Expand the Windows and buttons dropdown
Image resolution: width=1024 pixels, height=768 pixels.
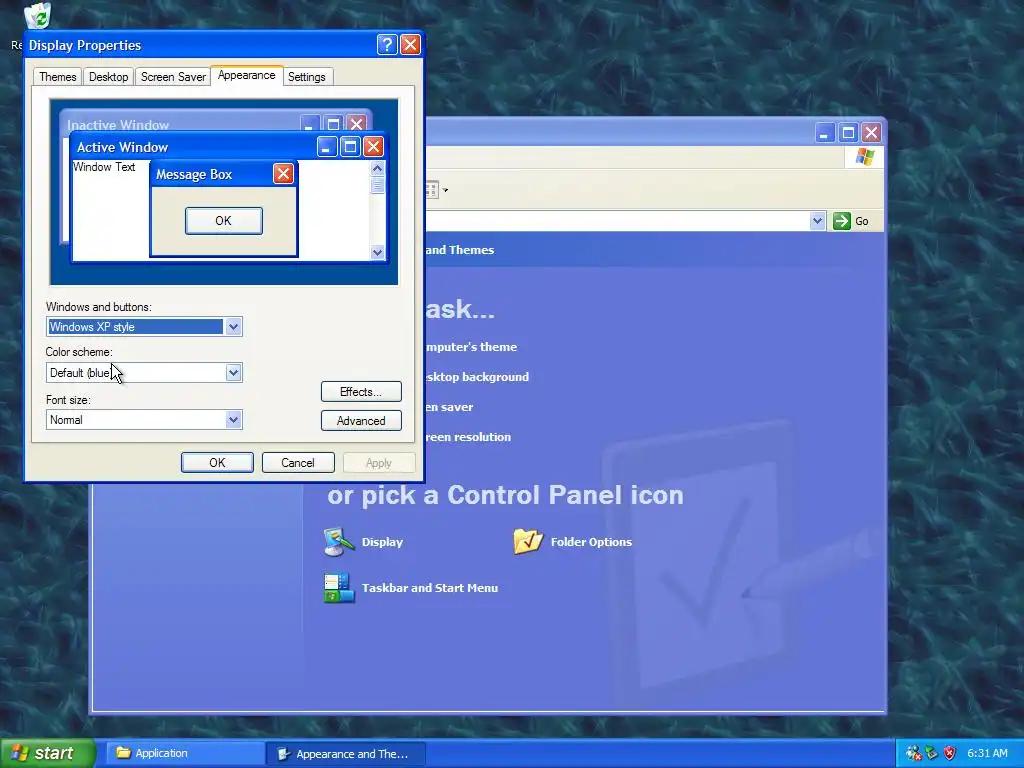pyautogui.click(x=233, y=327)
